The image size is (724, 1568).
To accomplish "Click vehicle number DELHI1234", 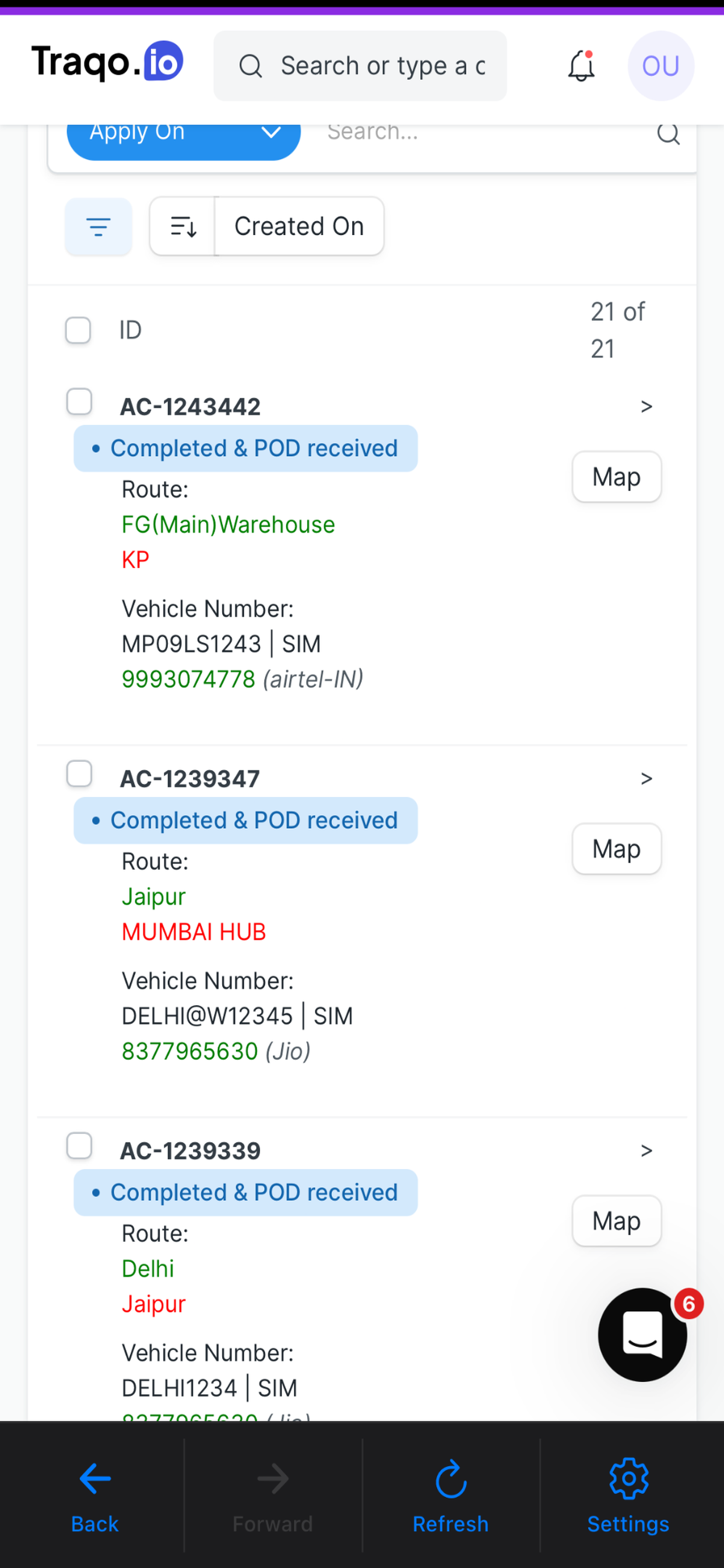I will click(179, 1387).
